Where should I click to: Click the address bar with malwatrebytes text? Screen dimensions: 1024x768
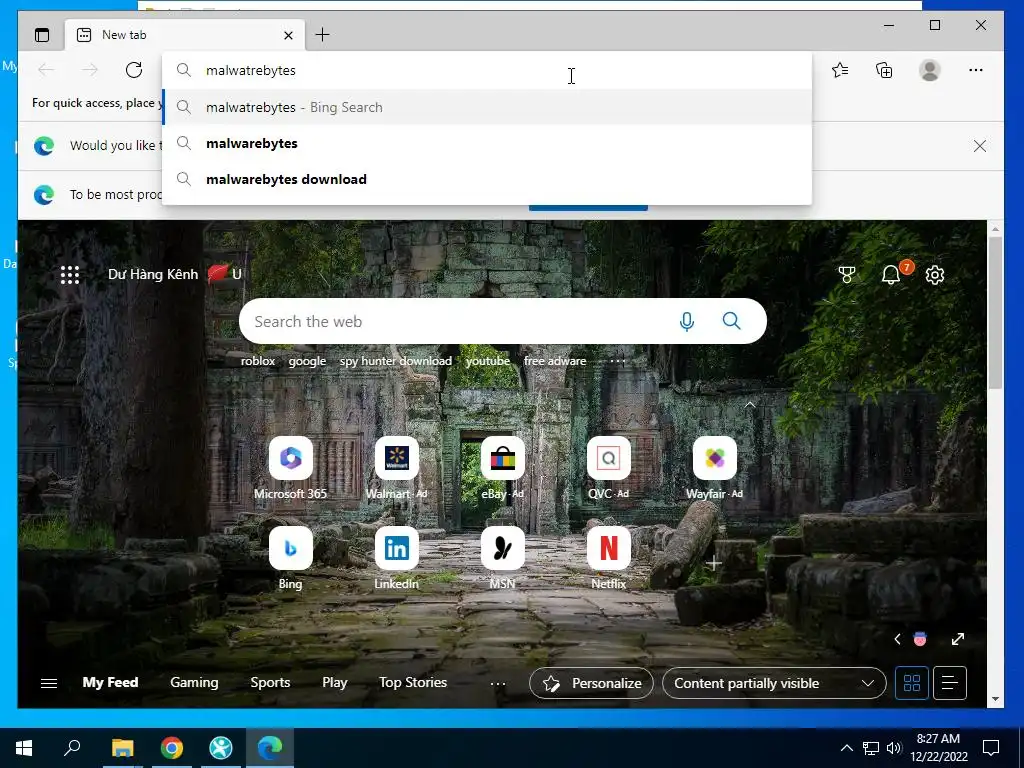coord(487,71)
